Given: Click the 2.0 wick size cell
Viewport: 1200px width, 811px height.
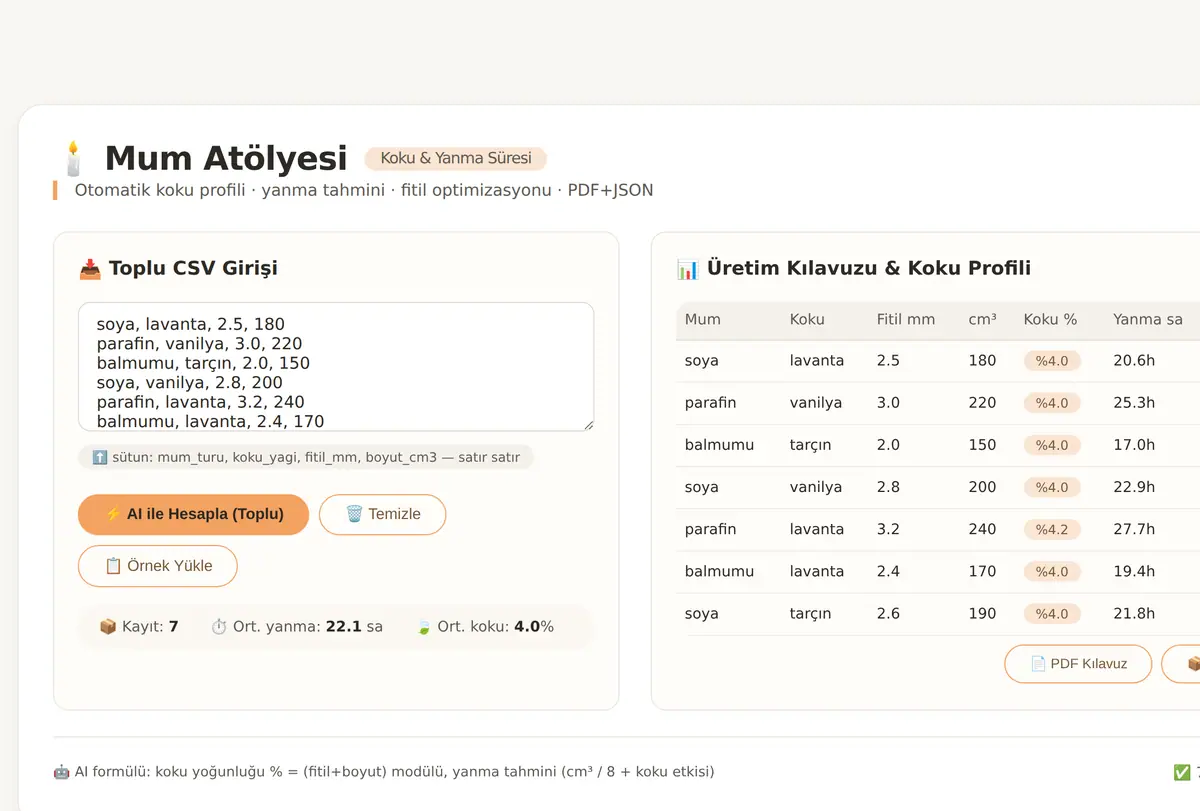Looking at the screenshot, I should [x=888, y=445].
